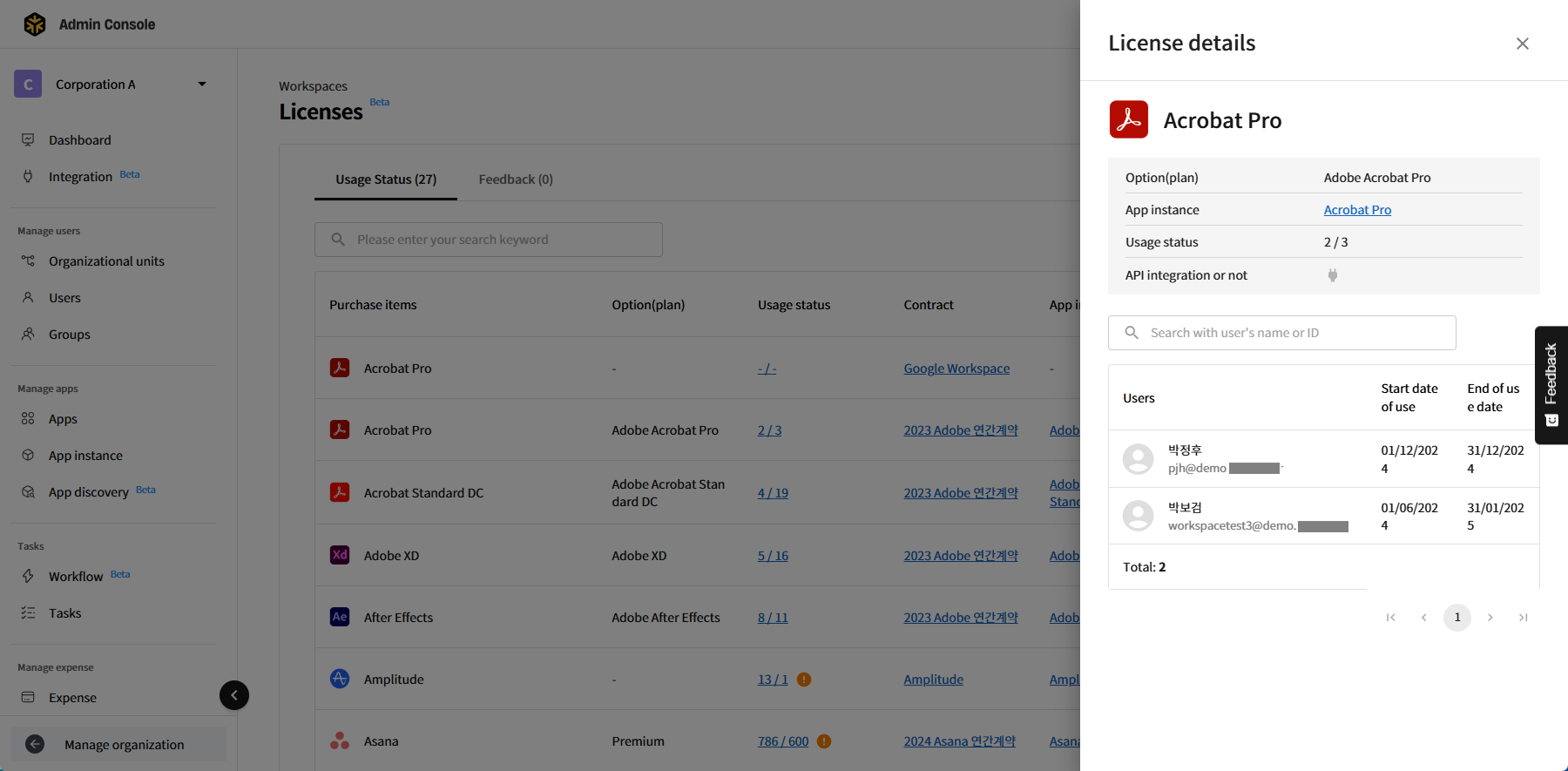Click the Tasks checklist icon

(x=28, y=612)
